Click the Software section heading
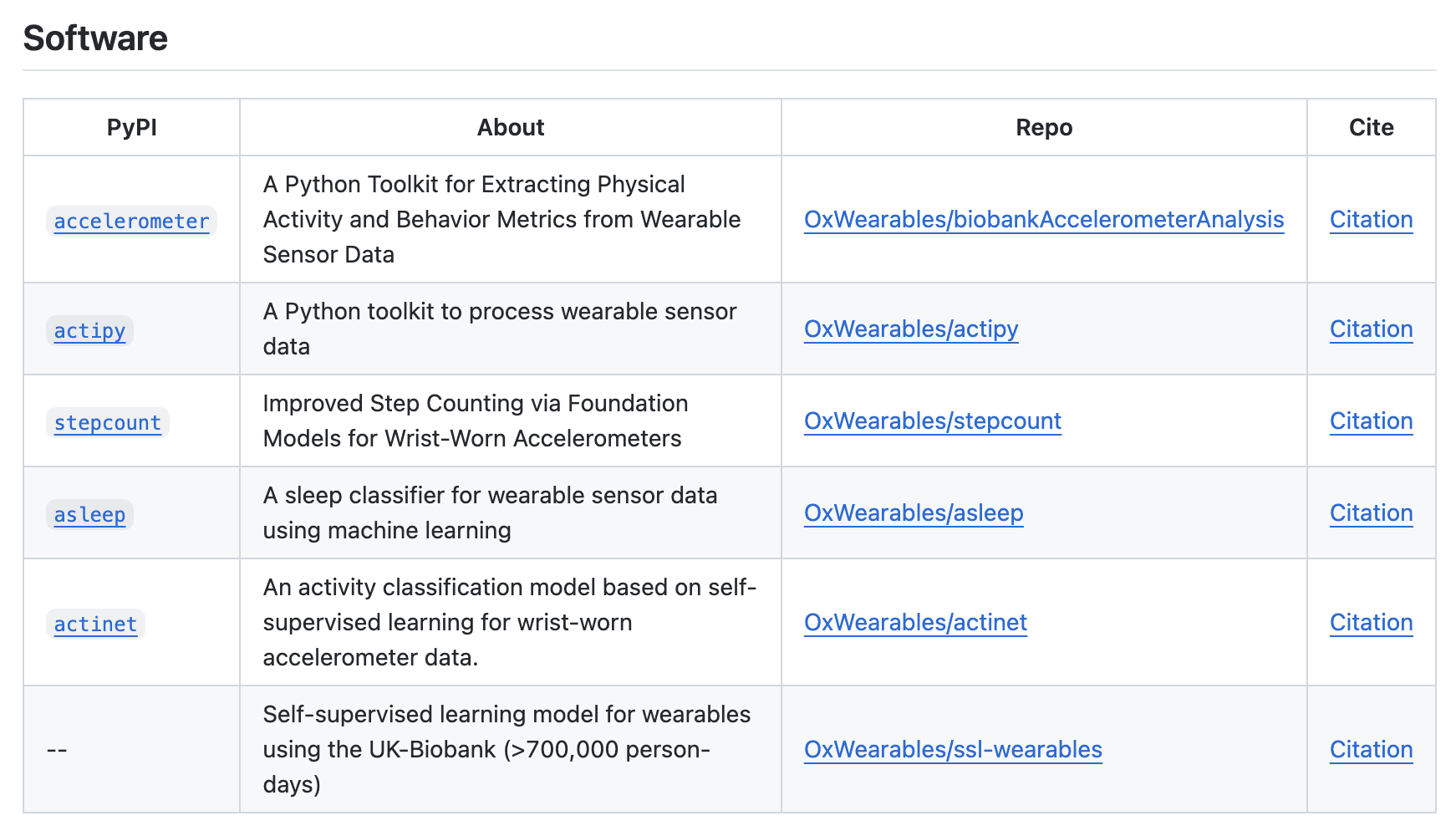The image size is (1456, 831). (x=95, y=38)
